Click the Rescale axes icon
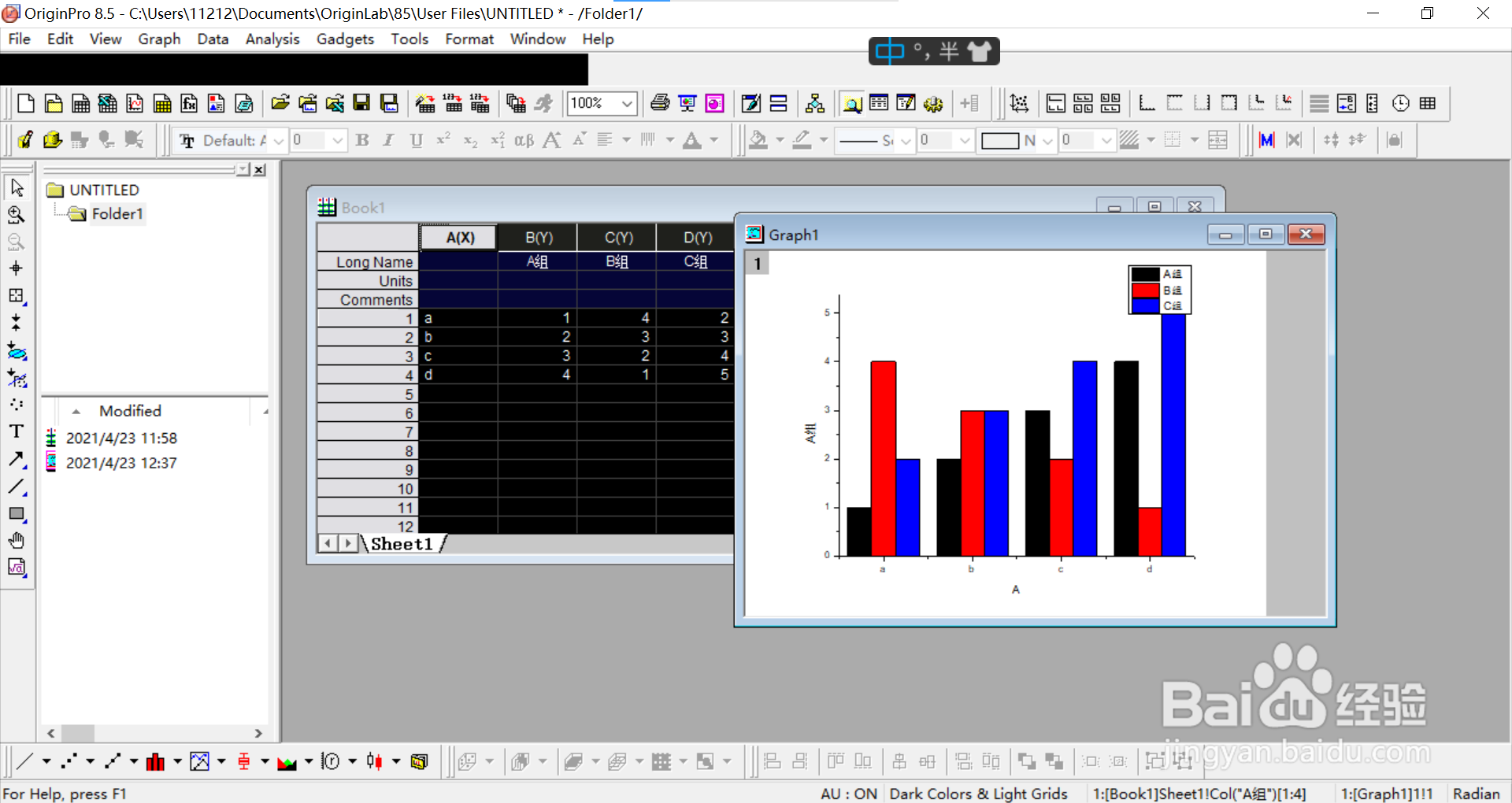The height and width of the screenshot is (803, 1512). 1019,103
